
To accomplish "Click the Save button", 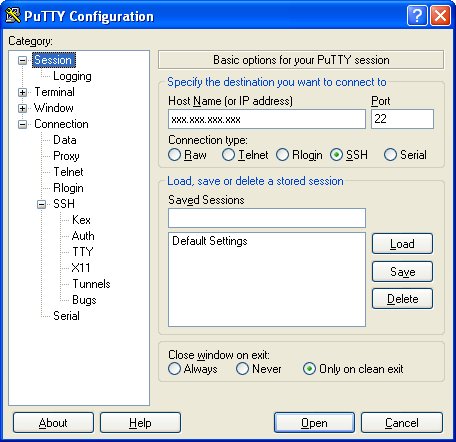I will (402, 271).
